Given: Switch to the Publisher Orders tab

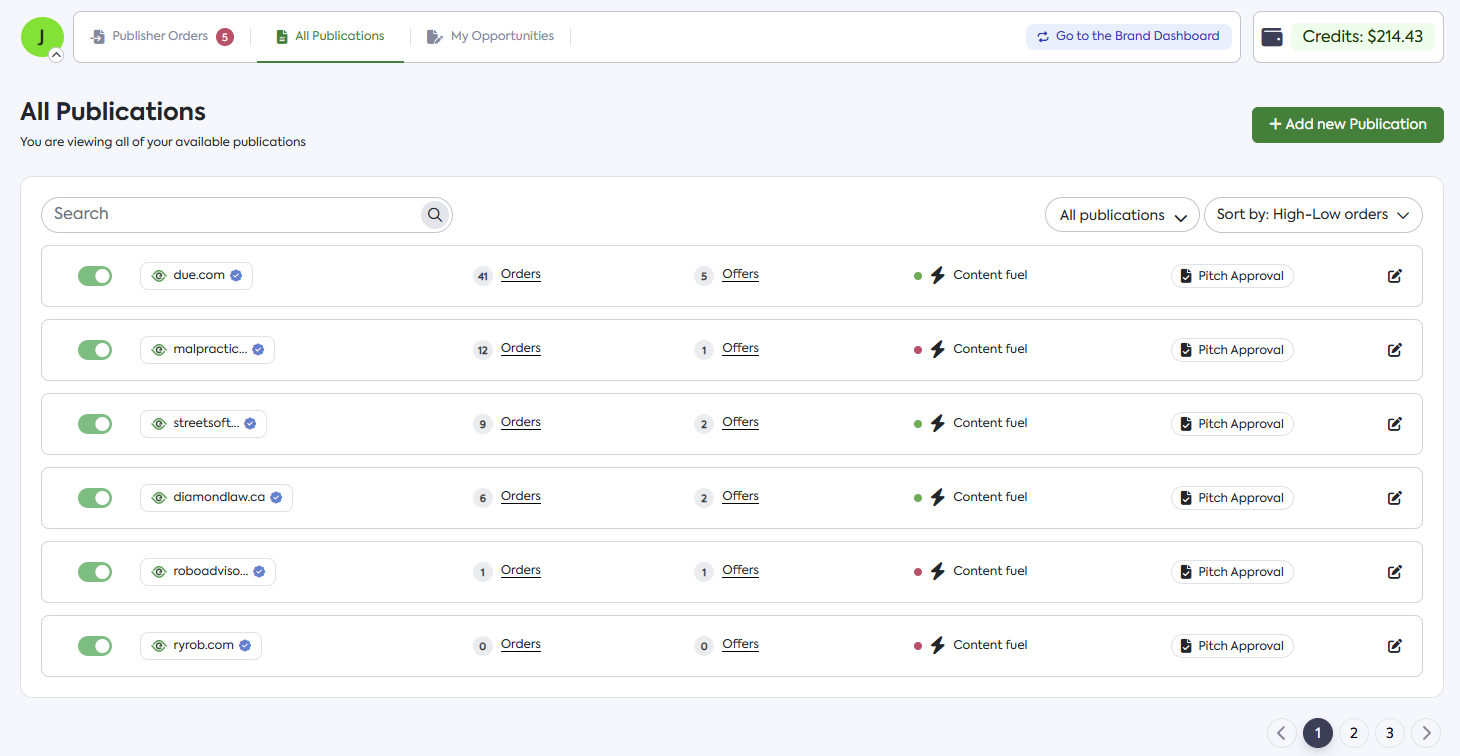Looking at the screenshot, I should pos(160,37).
